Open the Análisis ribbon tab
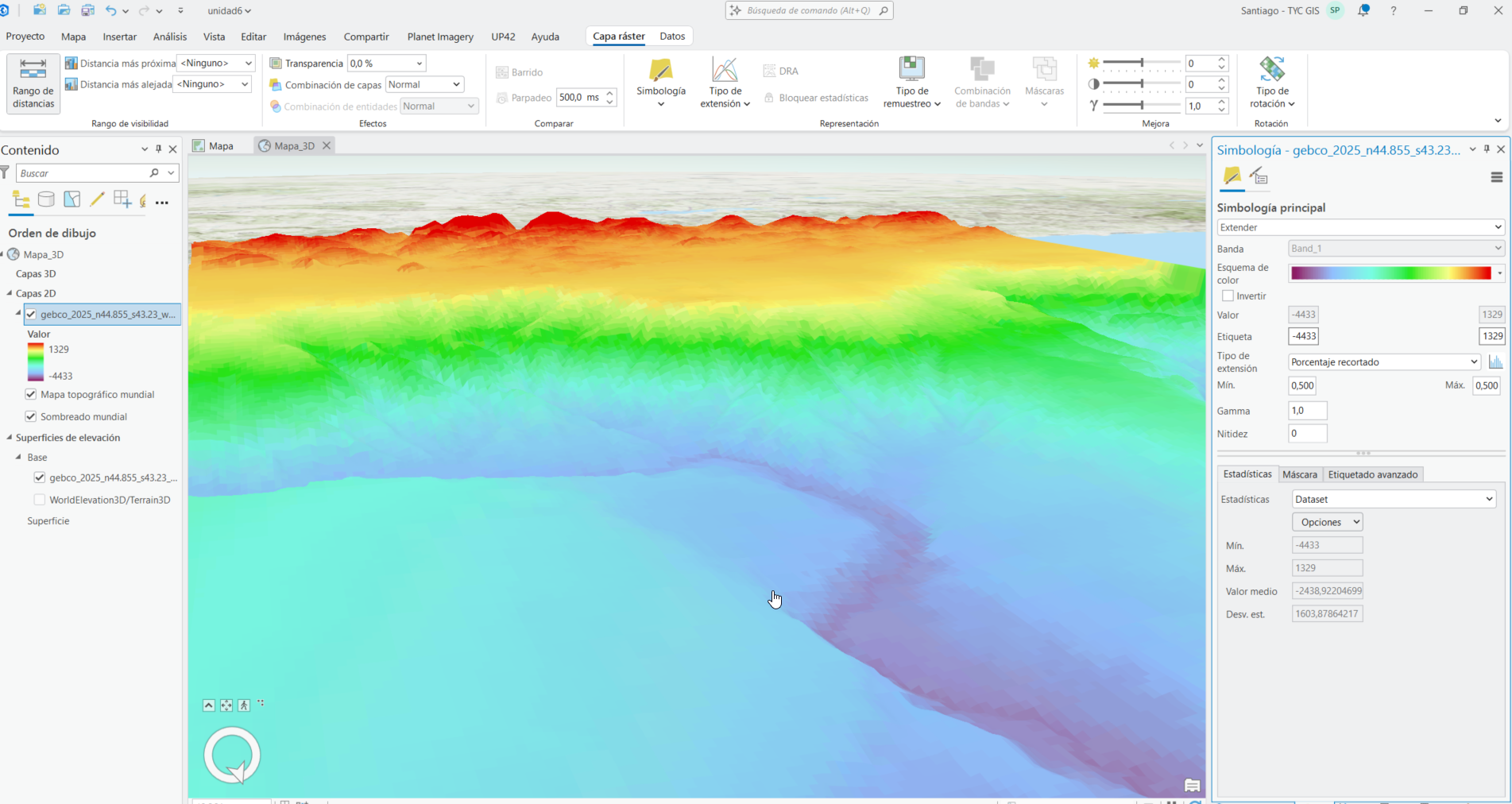The width and height of the screenshot is (1512, 804). point(169,37)
